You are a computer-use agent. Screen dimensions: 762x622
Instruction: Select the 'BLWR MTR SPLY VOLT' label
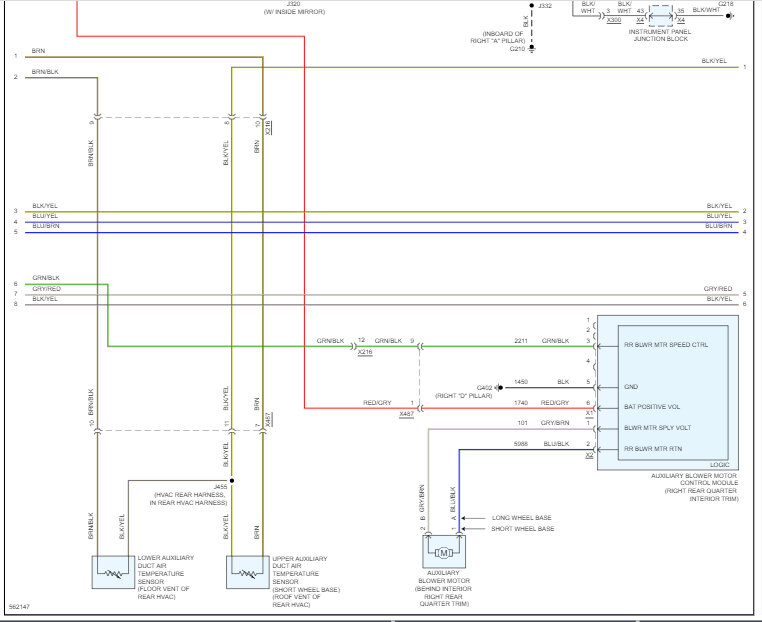(x=657, y=428)
